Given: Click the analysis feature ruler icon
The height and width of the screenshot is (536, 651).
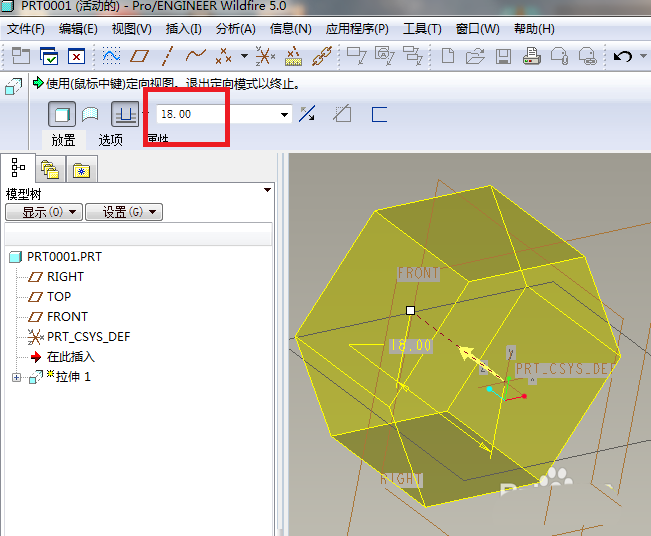Looking at the screenshot, I should [x=294, y=56].
